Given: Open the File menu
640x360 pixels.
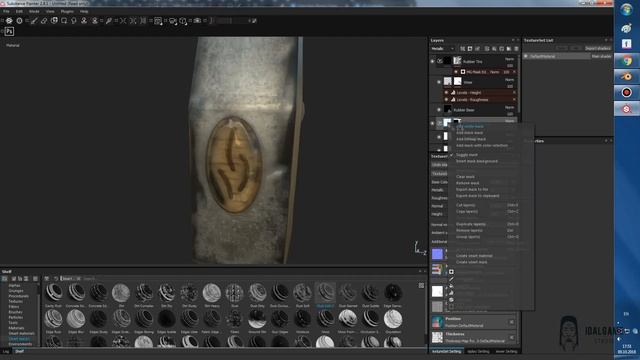Looking at the screenshot, I should pyautogui.click(x=7, y=11).
